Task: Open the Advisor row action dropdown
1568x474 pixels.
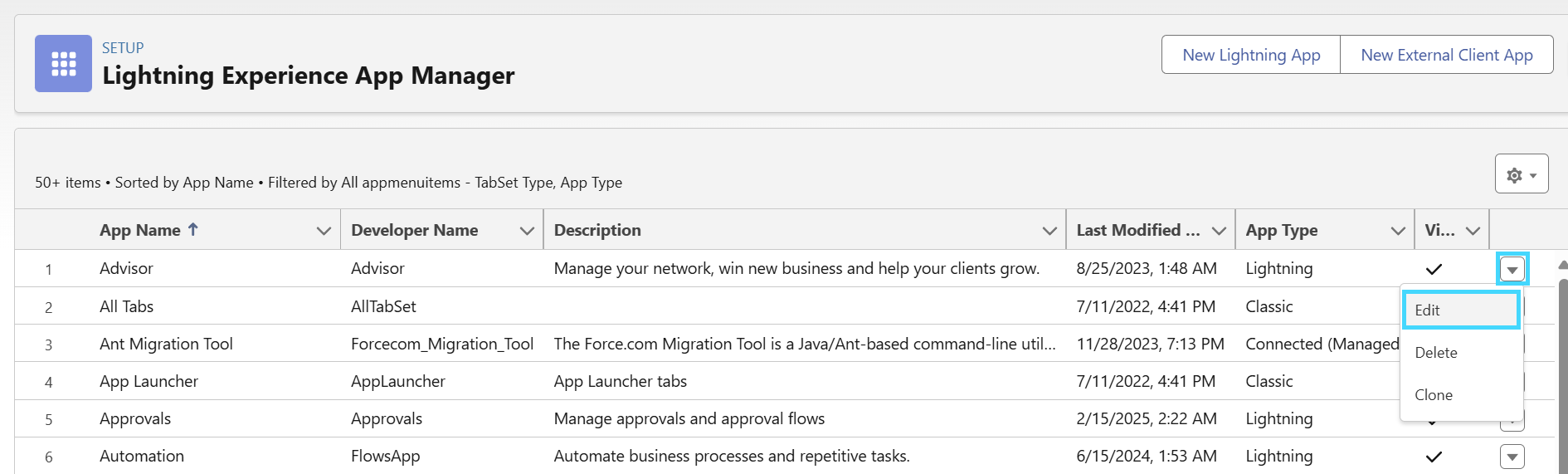Action: tap(1512, 269)
